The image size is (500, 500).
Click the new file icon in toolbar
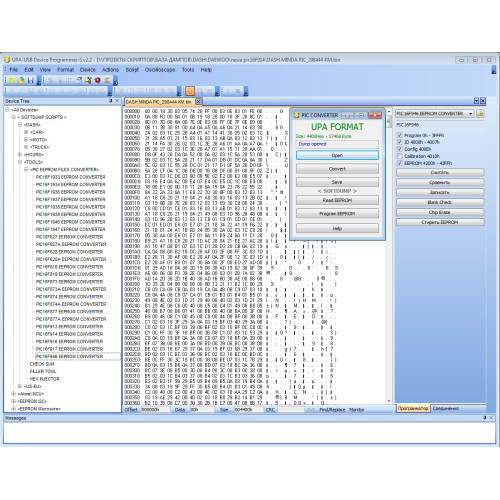12,80
